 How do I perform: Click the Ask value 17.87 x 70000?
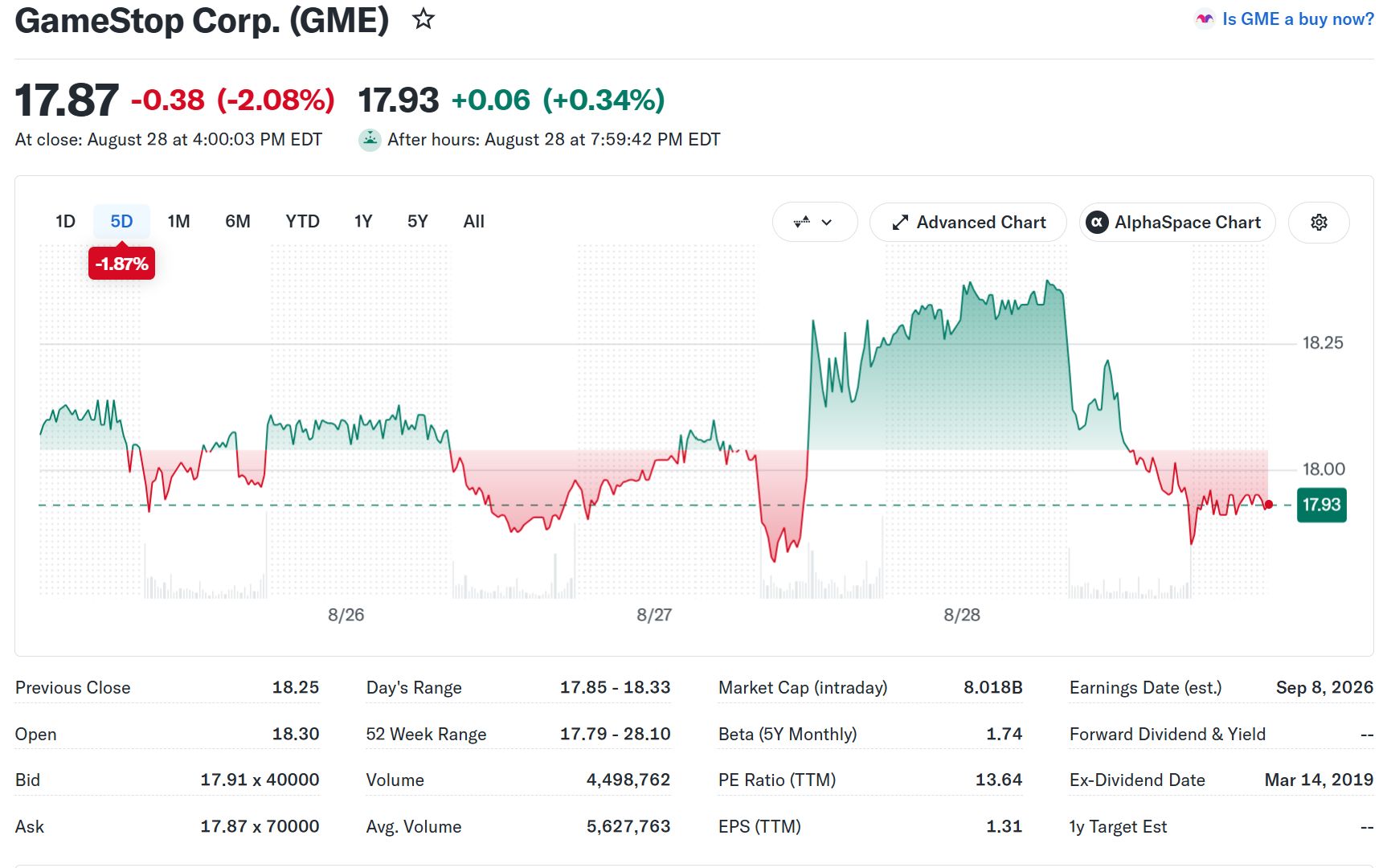point(260,826)
